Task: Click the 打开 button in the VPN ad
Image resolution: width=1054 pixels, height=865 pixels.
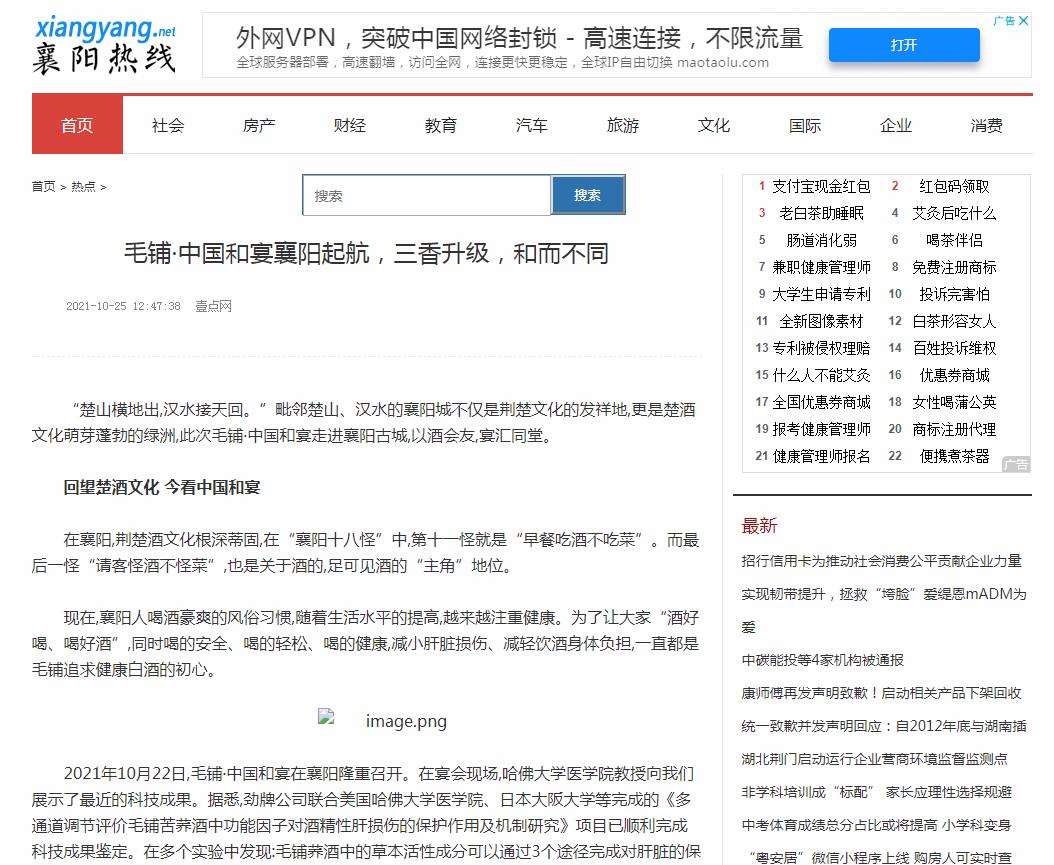Action: (x=904, y=45)
